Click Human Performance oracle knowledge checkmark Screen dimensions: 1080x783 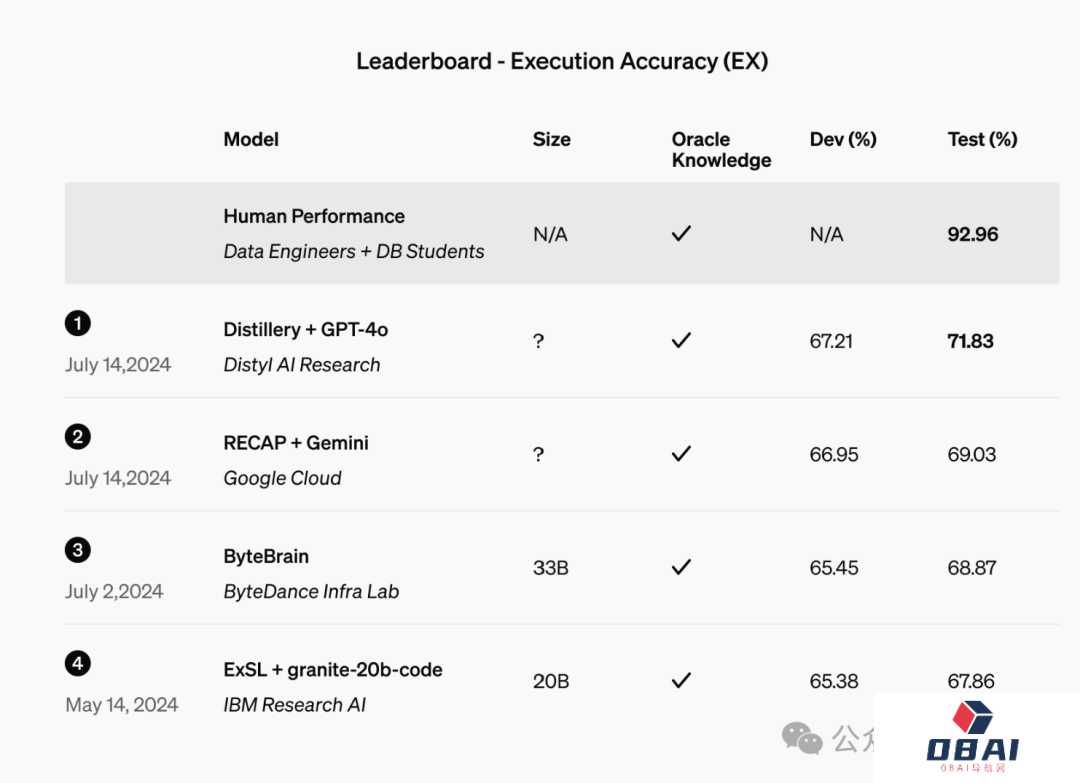(681, 234)
